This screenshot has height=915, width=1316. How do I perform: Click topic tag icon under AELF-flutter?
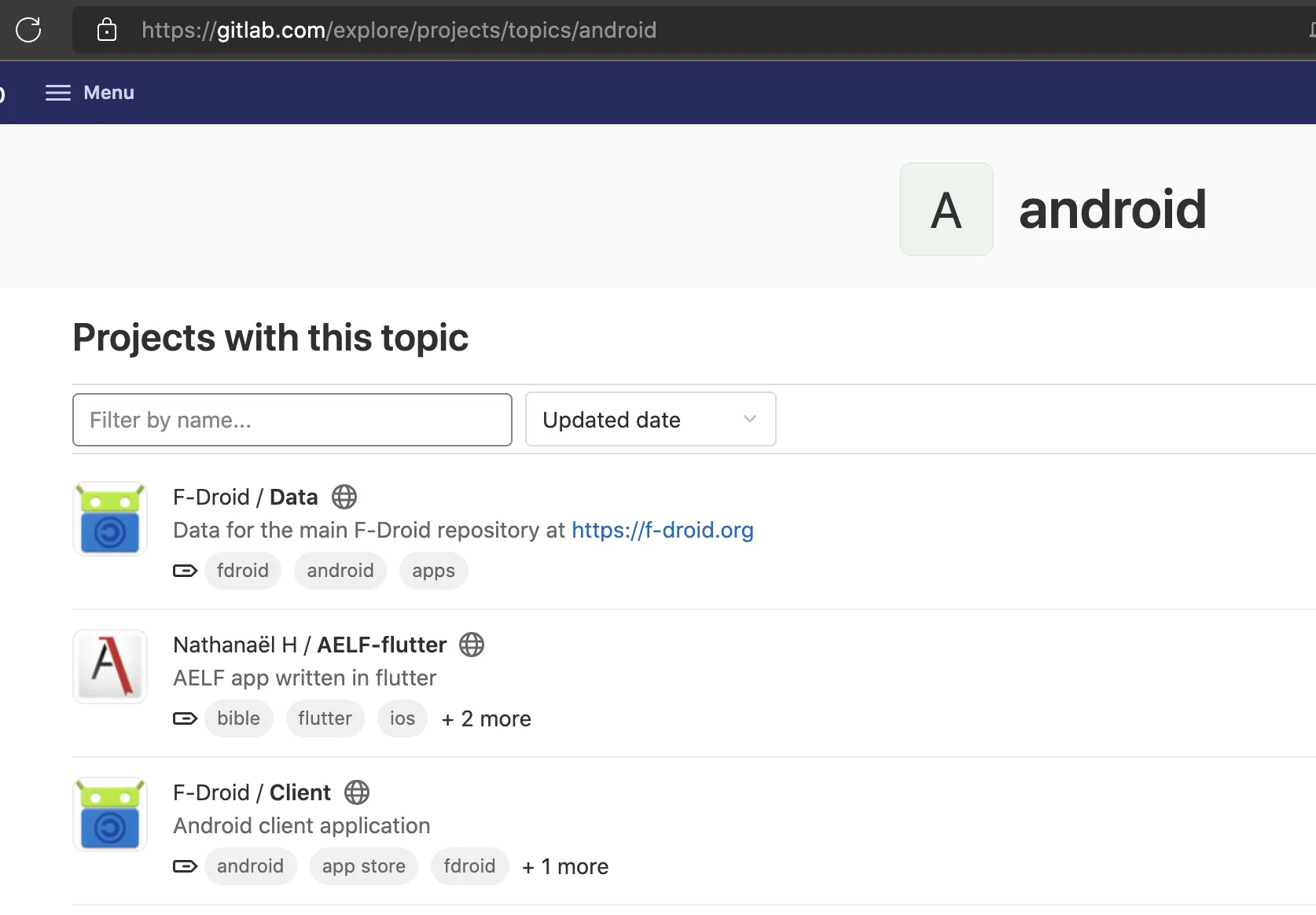pos(185,718)
